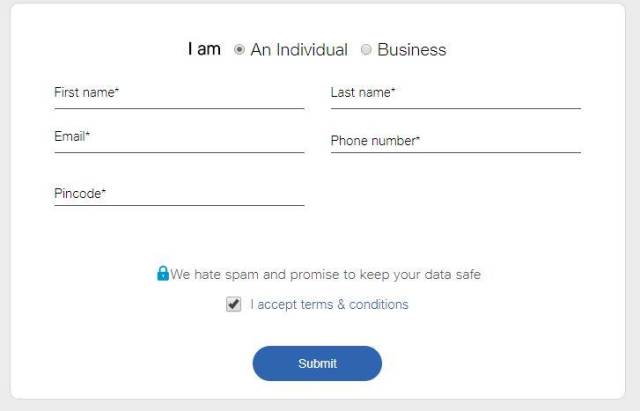Click the "An Individual" label text
The image size is (640, 411).
tap(299, 50)
